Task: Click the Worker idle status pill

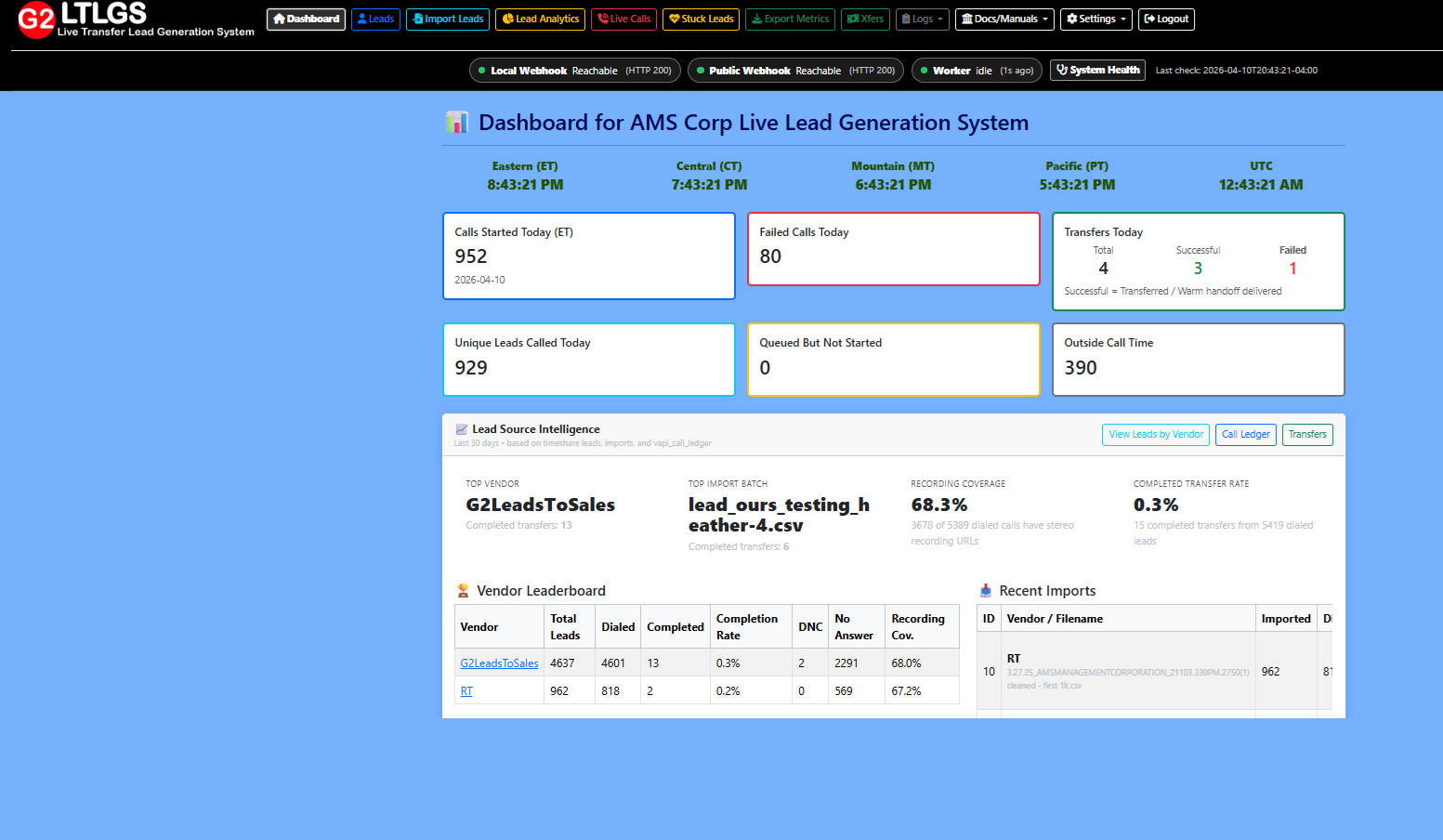Action: pyautogui.click(x=976, y=70)
